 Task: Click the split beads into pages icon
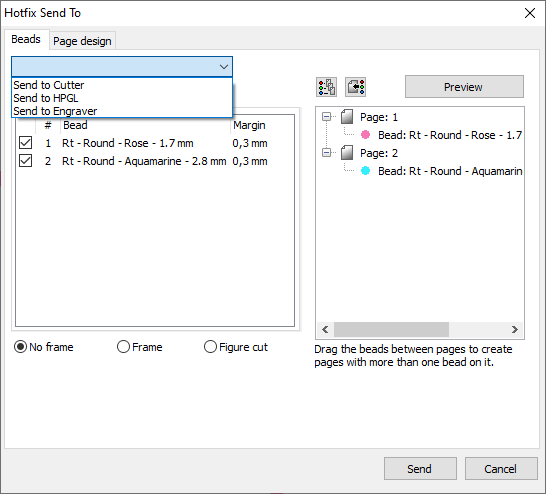(x=326, y=87)
